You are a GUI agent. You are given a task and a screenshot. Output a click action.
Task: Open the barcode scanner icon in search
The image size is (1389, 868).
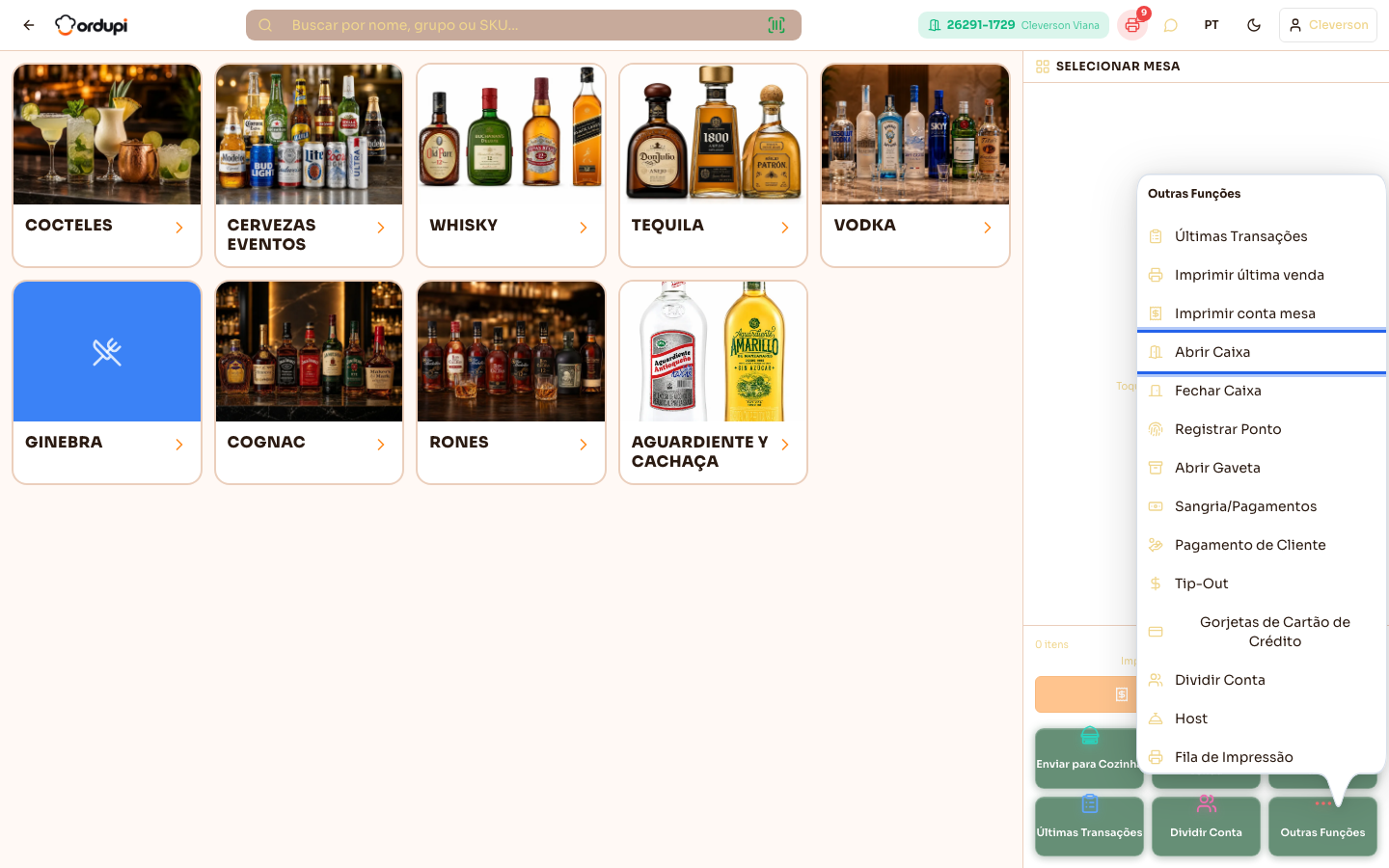pyautogui.click(x=776, y=25)
